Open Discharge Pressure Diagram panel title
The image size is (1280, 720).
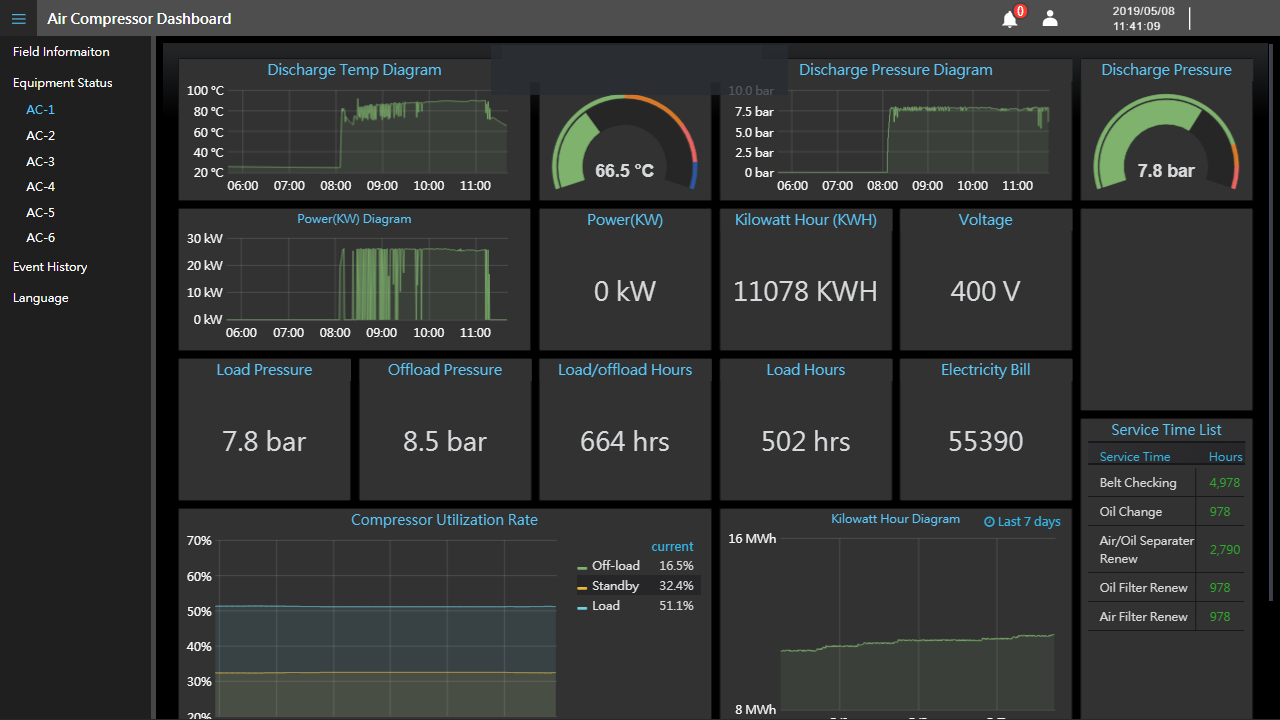(x=896, y=70)
